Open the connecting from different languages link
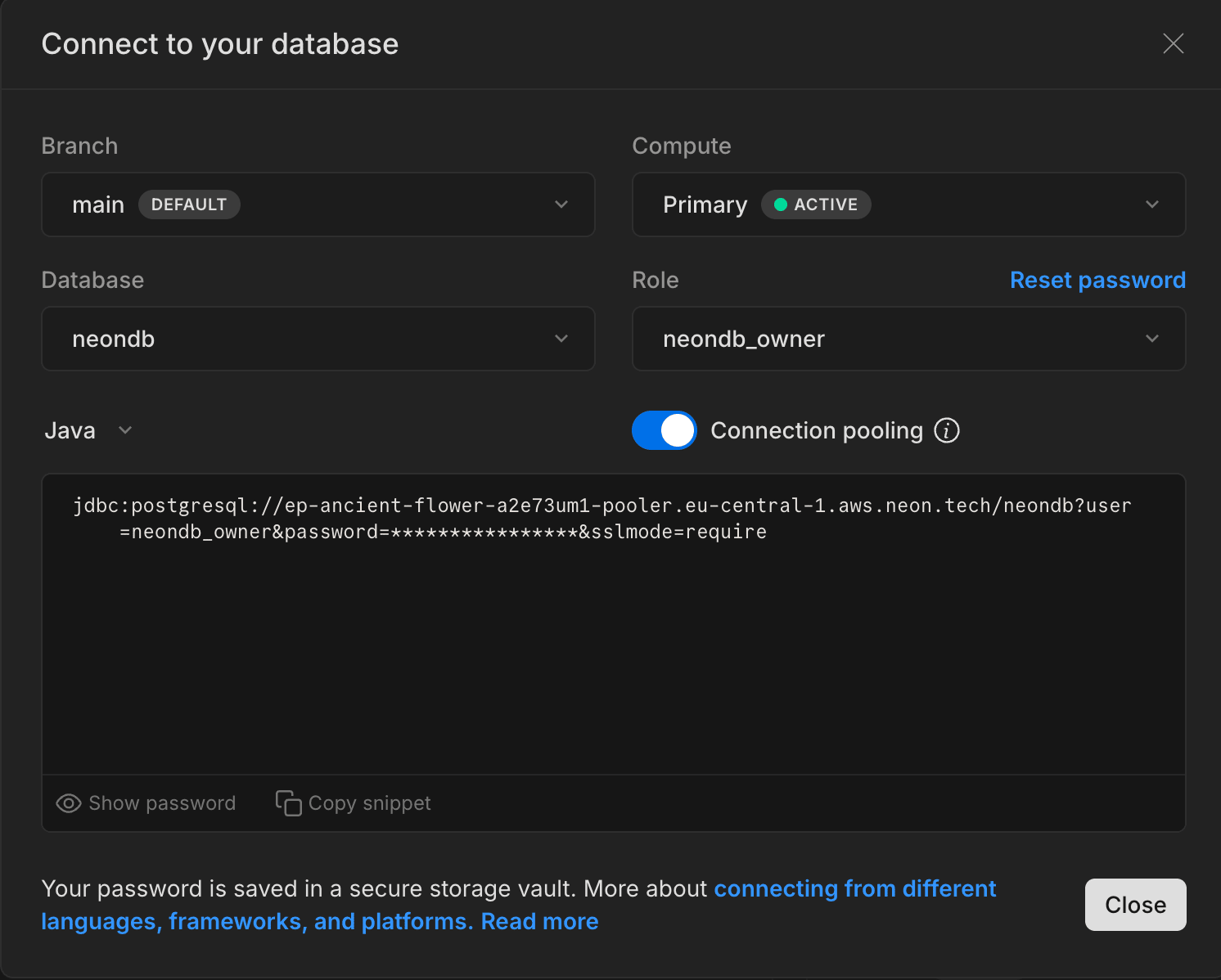The image size is (1221, 980). pyautogui.click(x=854, y=888)
